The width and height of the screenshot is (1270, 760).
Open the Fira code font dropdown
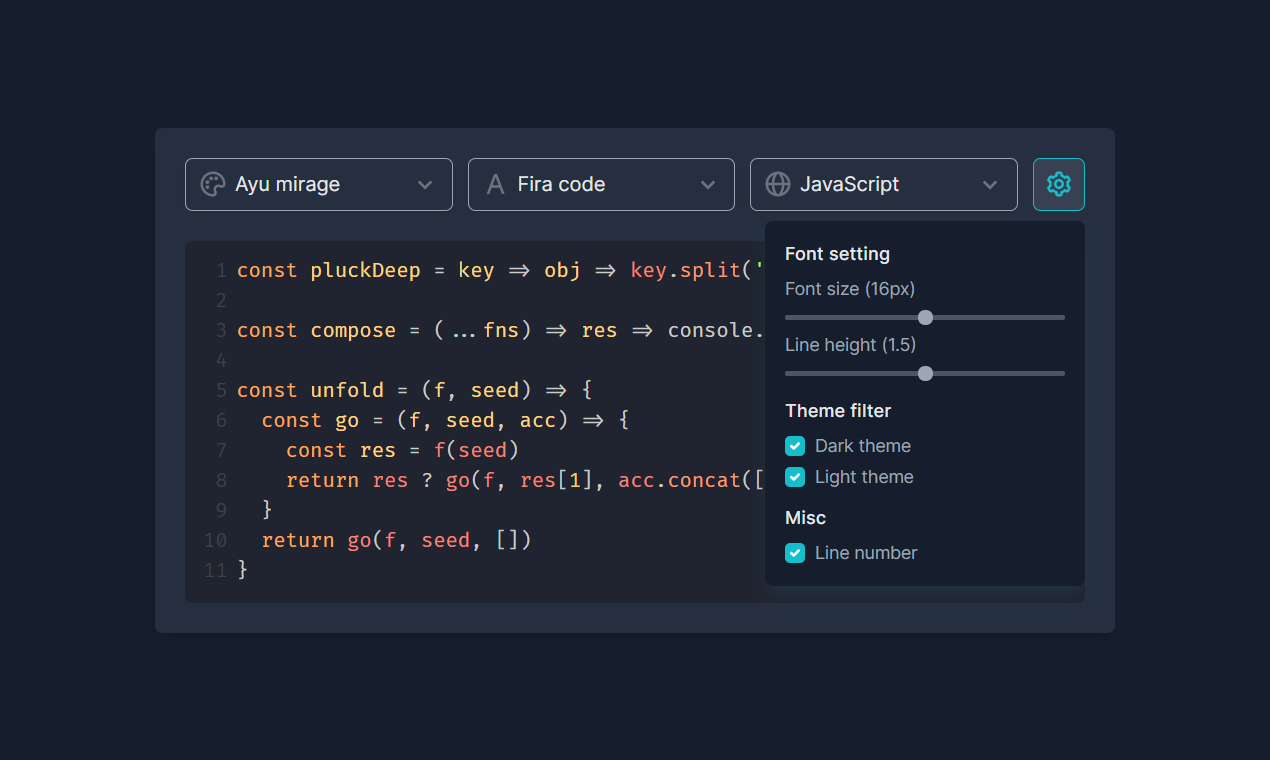point(601,184)
